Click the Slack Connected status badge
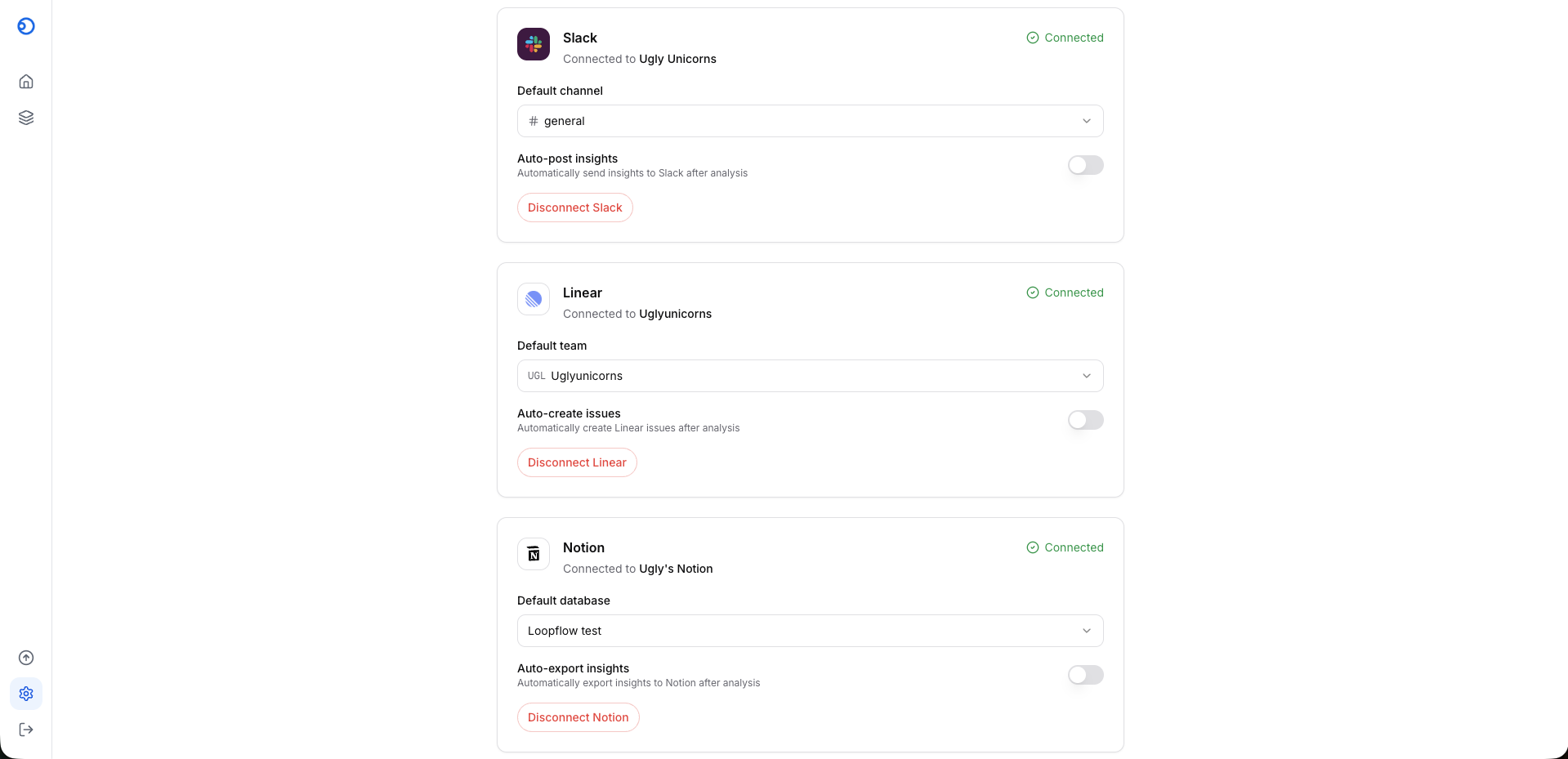Screen dimensions: 1568x759 [x=1065, y=38]
